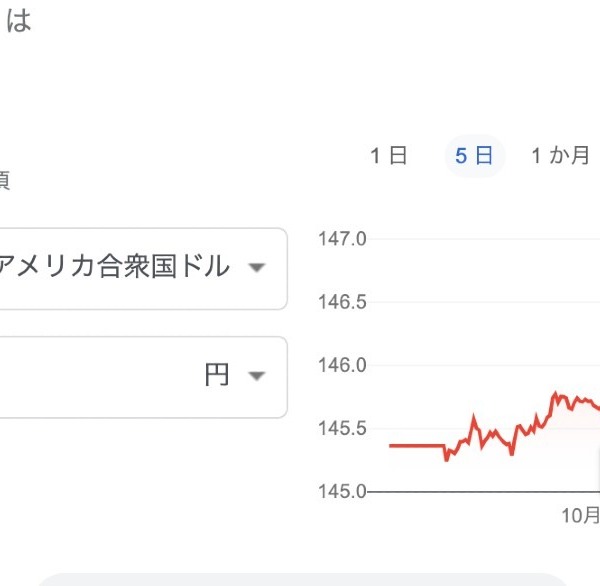This screenshot has width=600, height=586.
Task: Click the gray rounded bar at bottom
Action: pyautogui.click(x=300, y=579)
